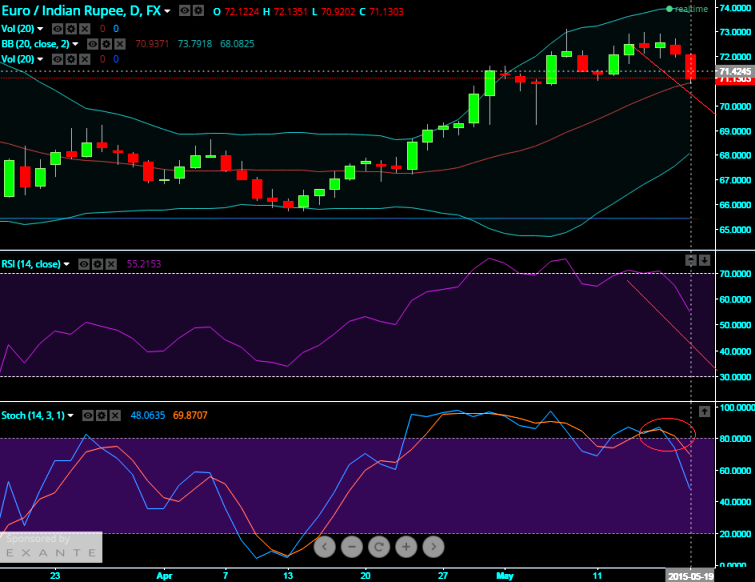755x582 pixels.
Task: Click the 65.0000 price axis label
Action: point(735,230)
